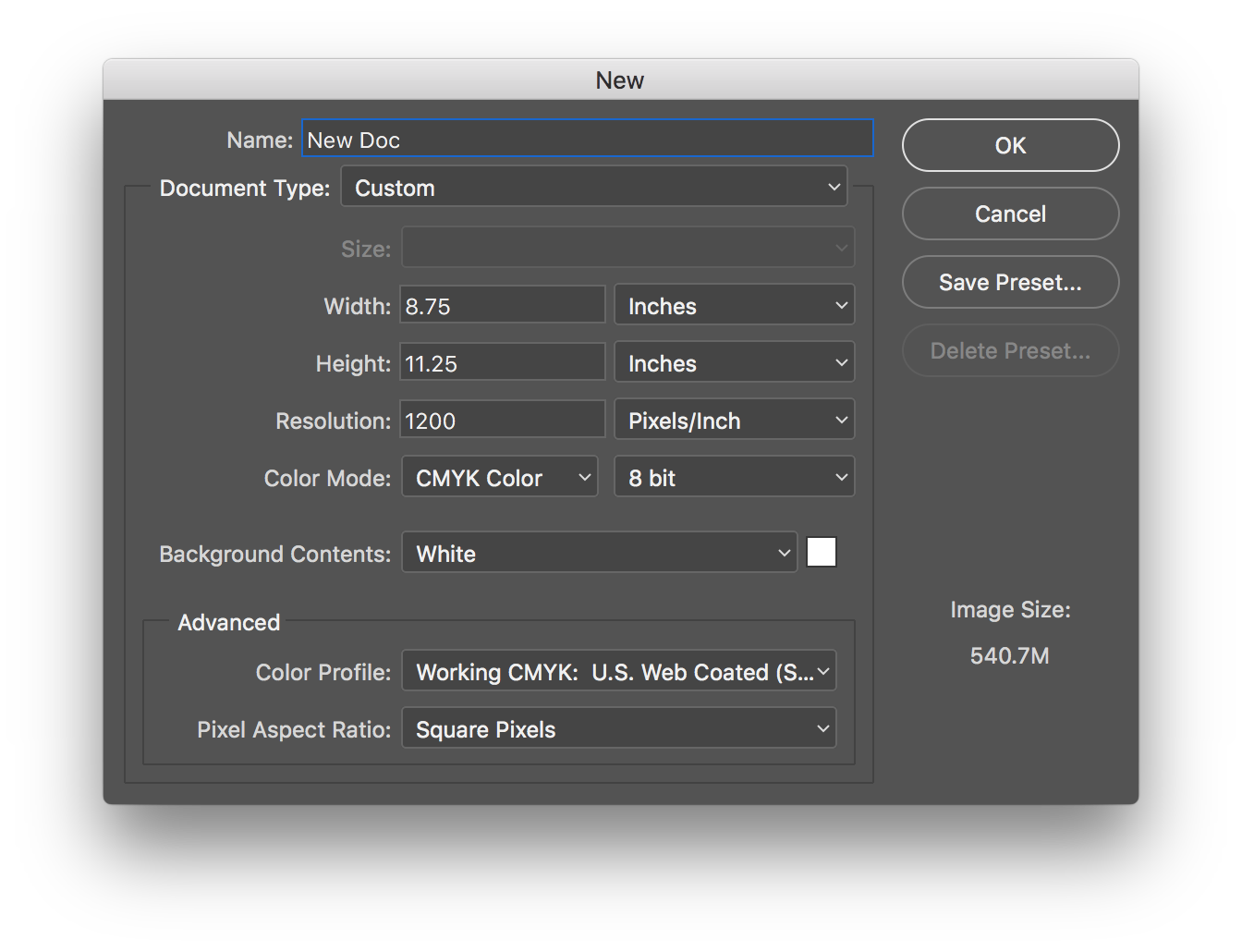Click the Resolution value field
The width and height of the screenshot is (1242, 952).
[502, 421]
